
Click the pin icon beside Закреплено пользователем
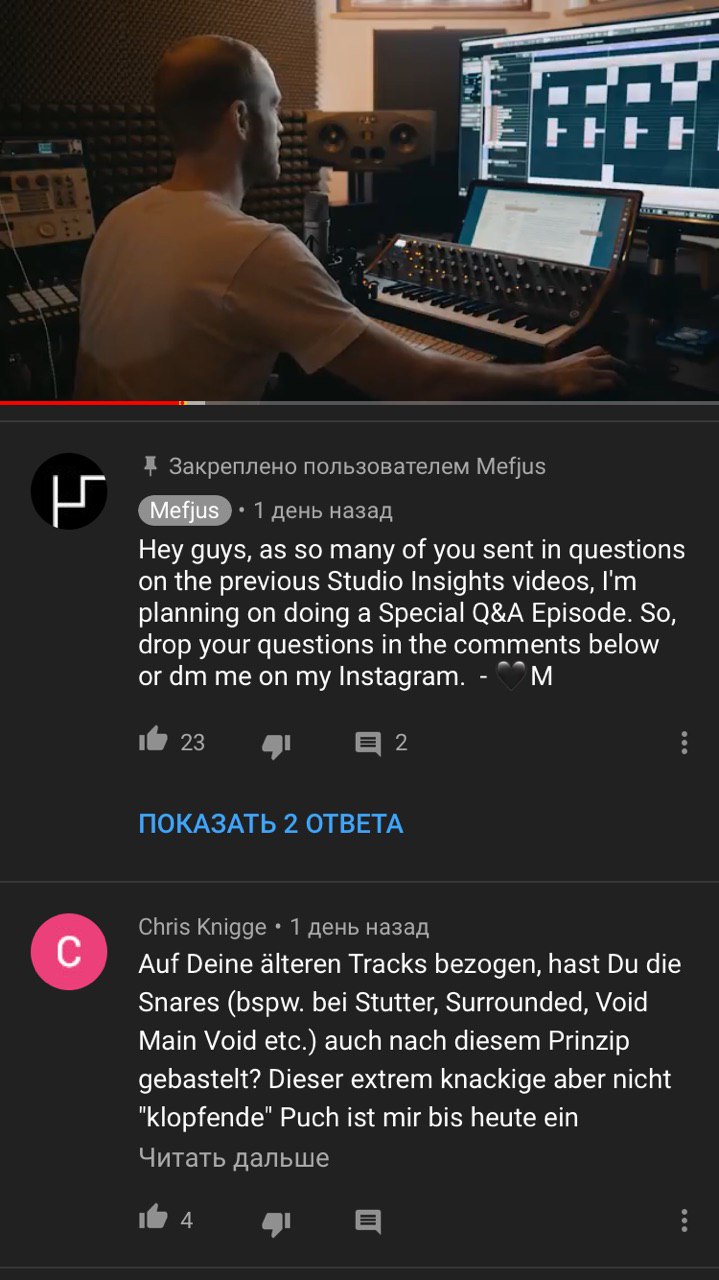tap(150, 466)
